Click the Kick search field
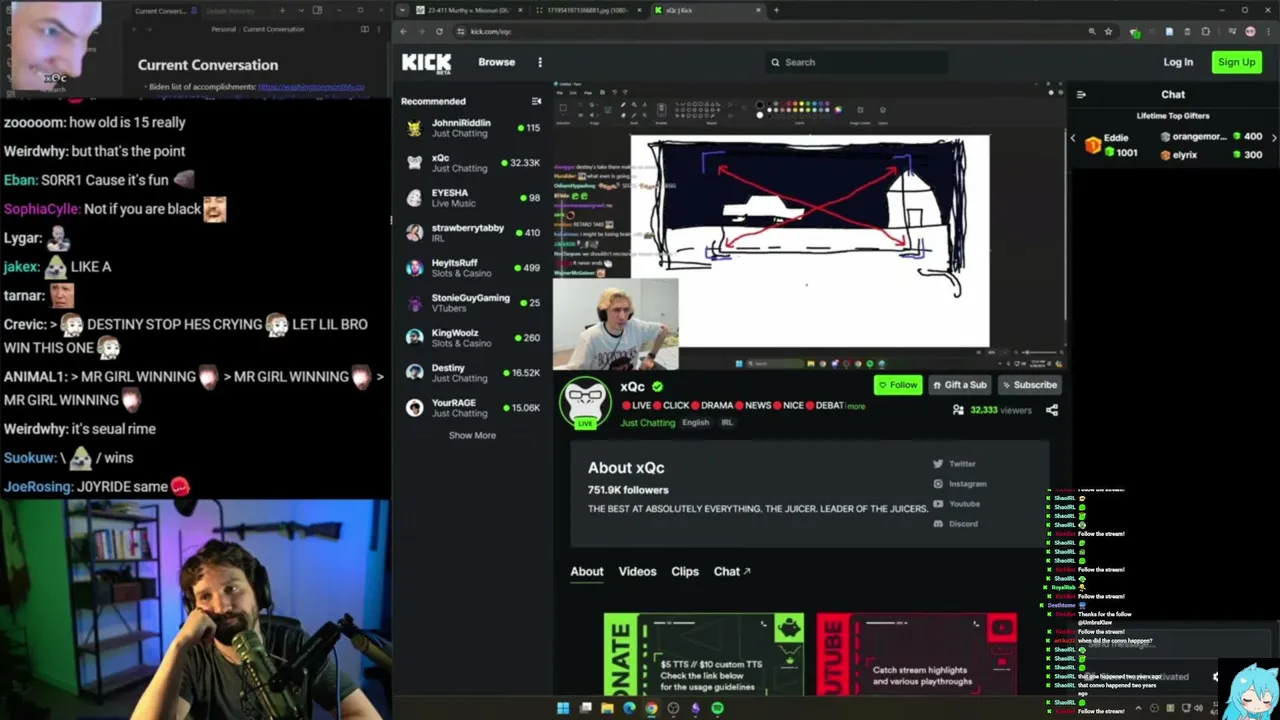Screen dimensions: 1280x720 coord(855,62)
